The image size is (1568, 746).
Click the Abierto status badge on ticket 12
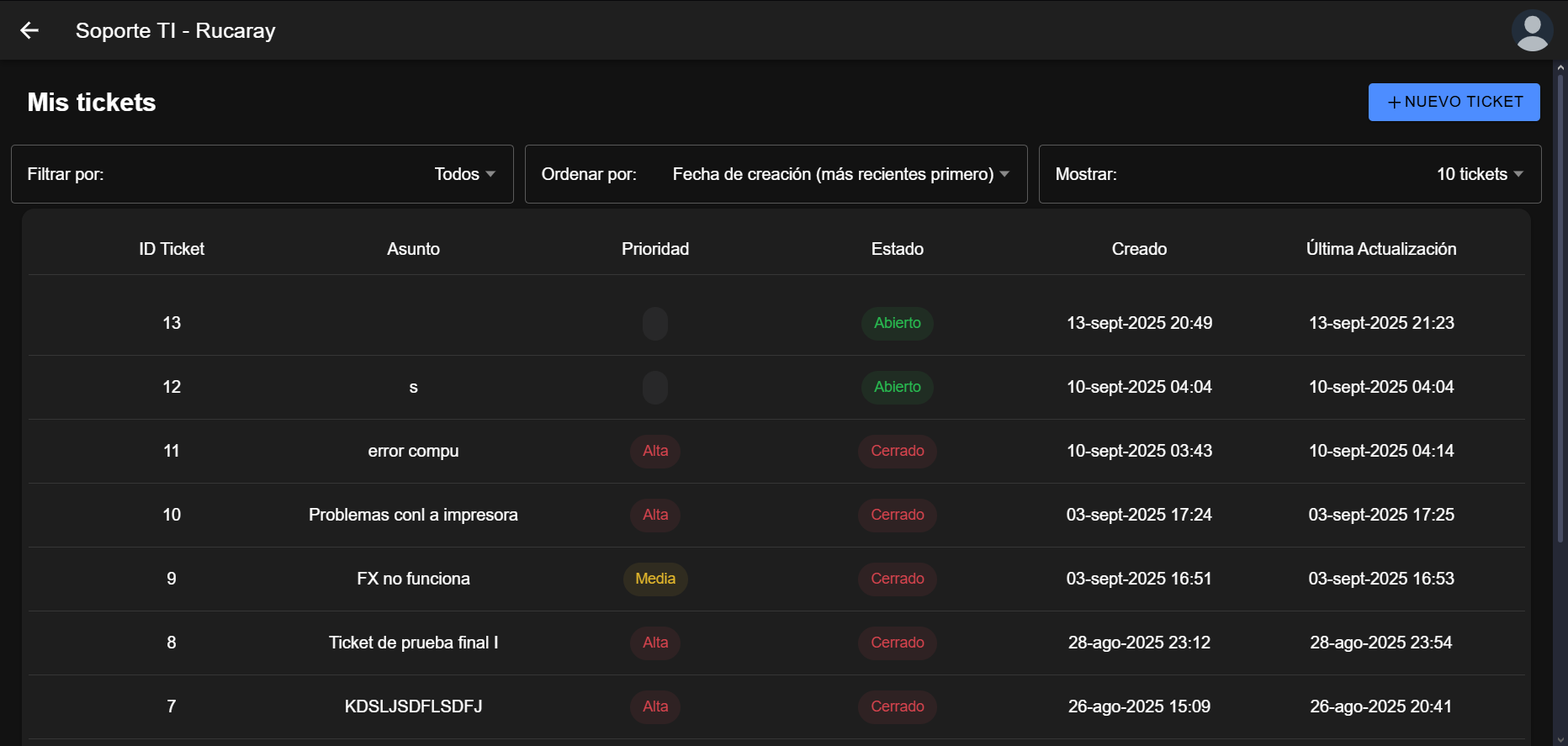point(897,387)
